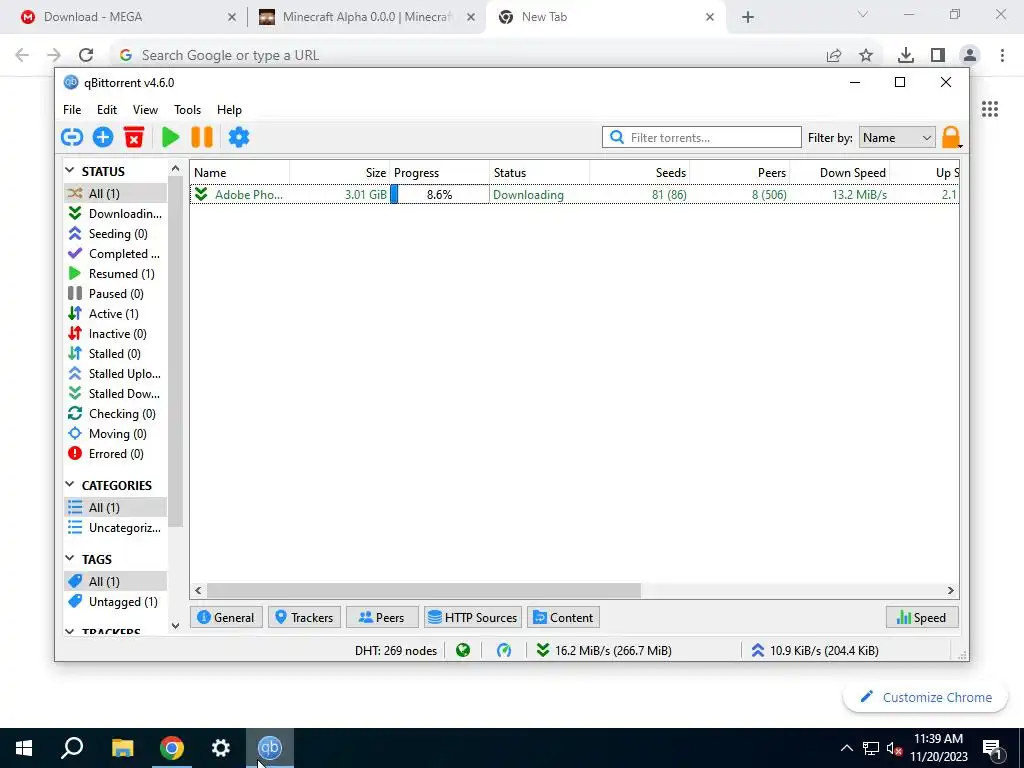Switch to the Peers tab

click(382, 617)
